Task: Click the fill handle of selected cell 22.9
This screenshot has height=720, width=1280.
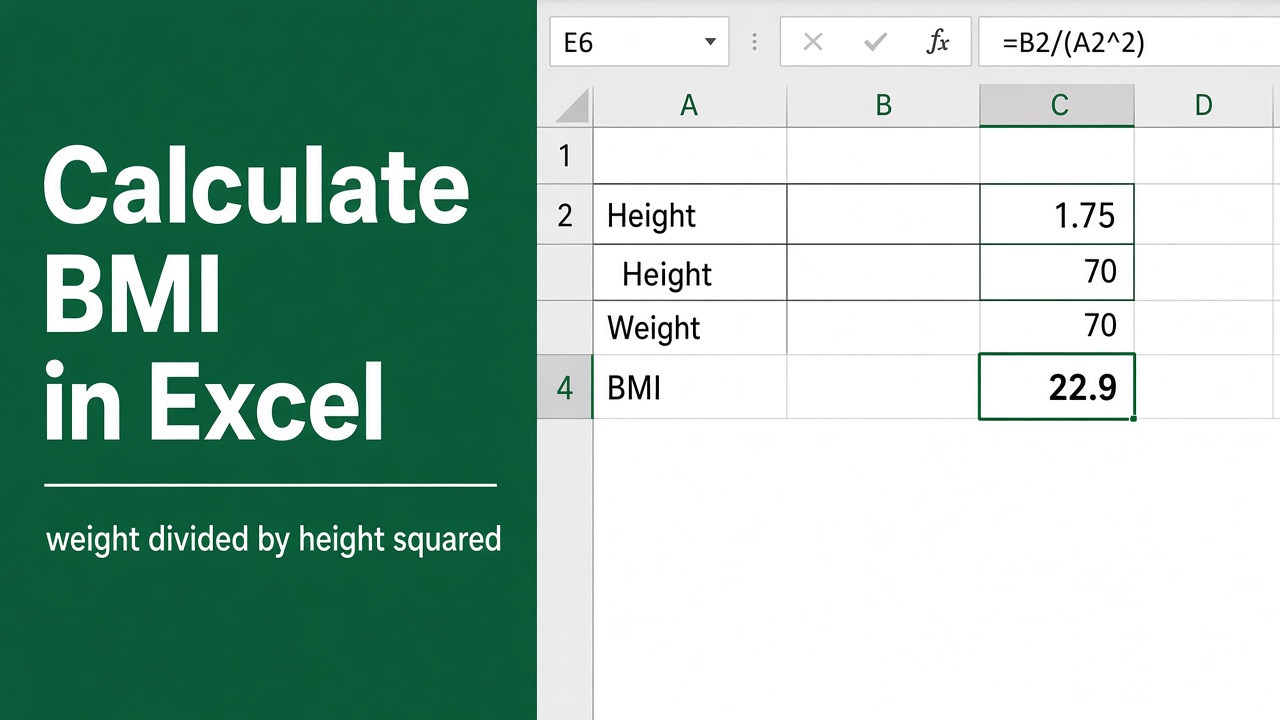Action: (x=1133, y=418)
